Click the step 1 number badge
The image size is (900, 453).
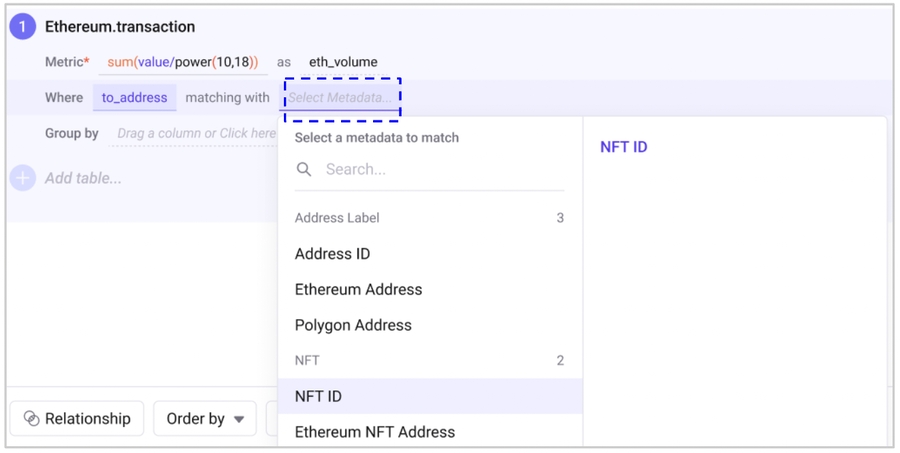coord(23,27)
